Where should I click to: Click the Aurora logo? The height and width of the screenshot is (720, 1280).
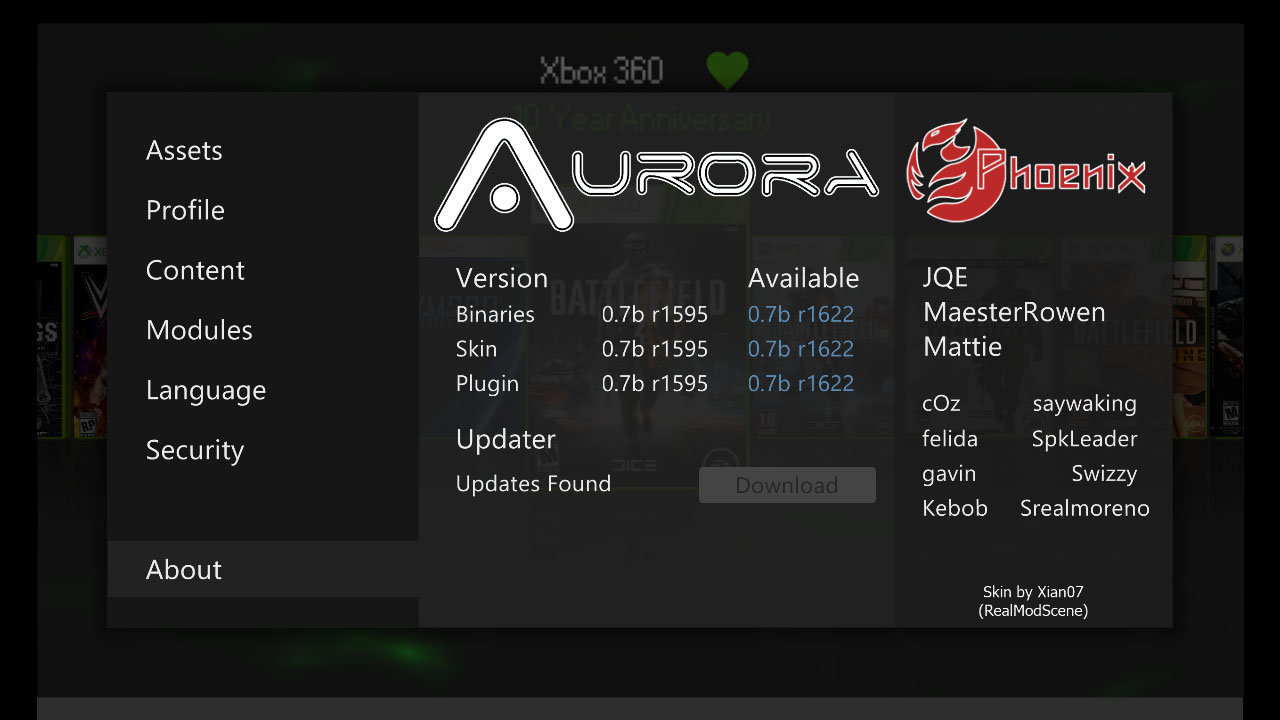coord(656,174)
